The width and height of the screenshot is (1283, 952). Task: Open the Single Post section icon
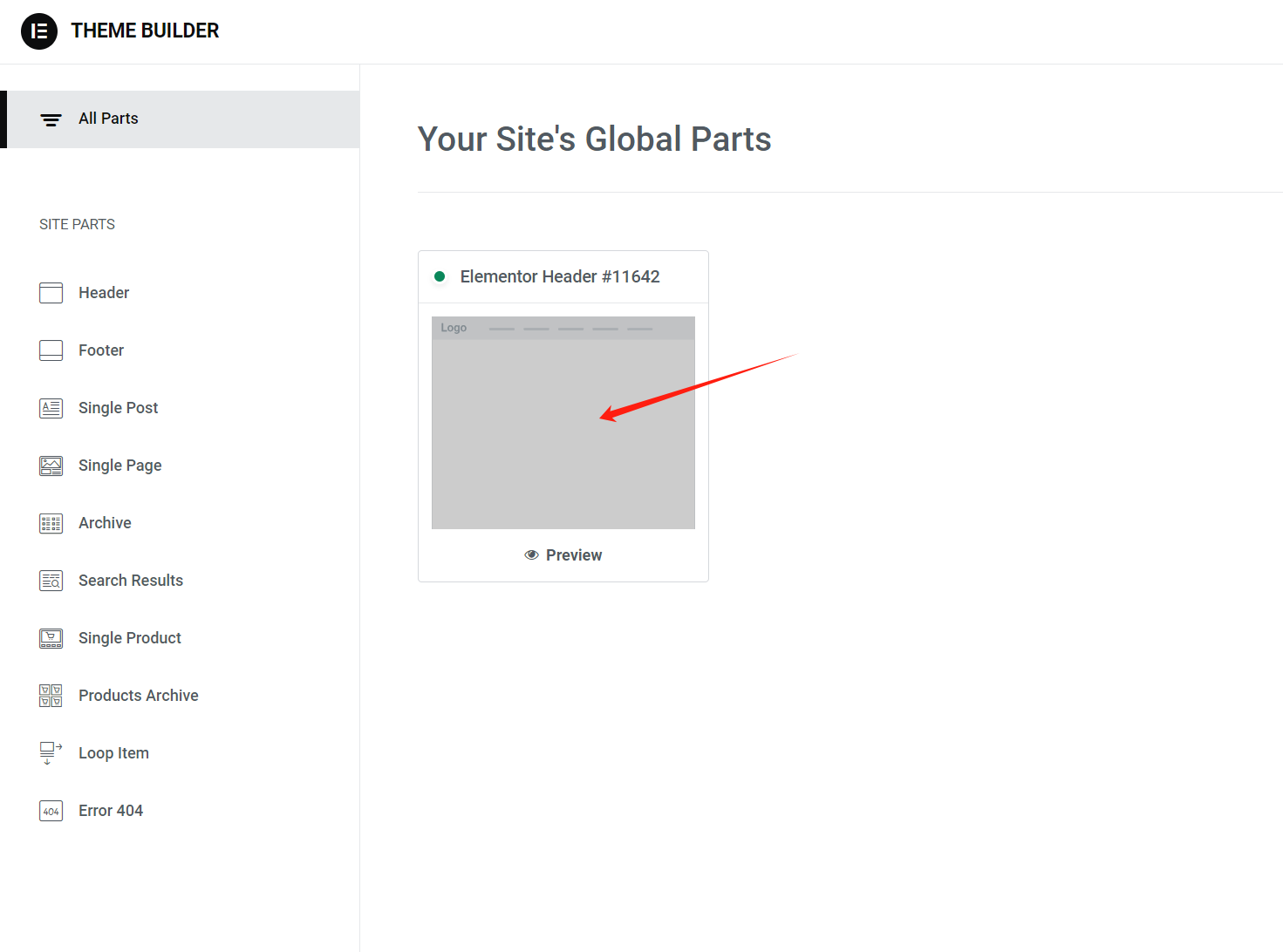point(51,407)
